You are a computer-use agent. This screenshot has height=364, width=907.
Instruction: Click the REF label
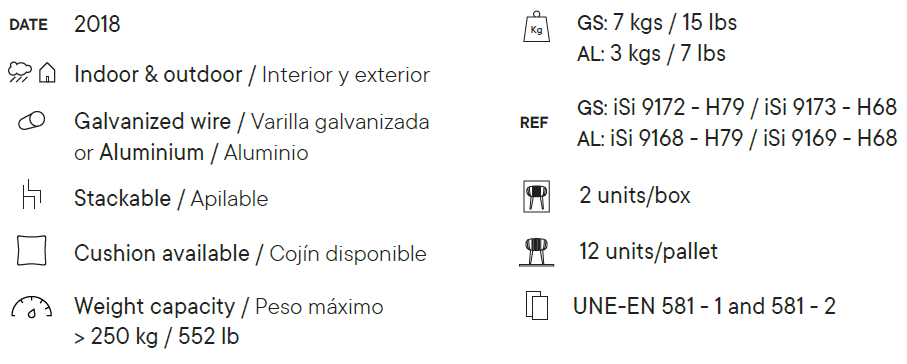tap(534, 123)
